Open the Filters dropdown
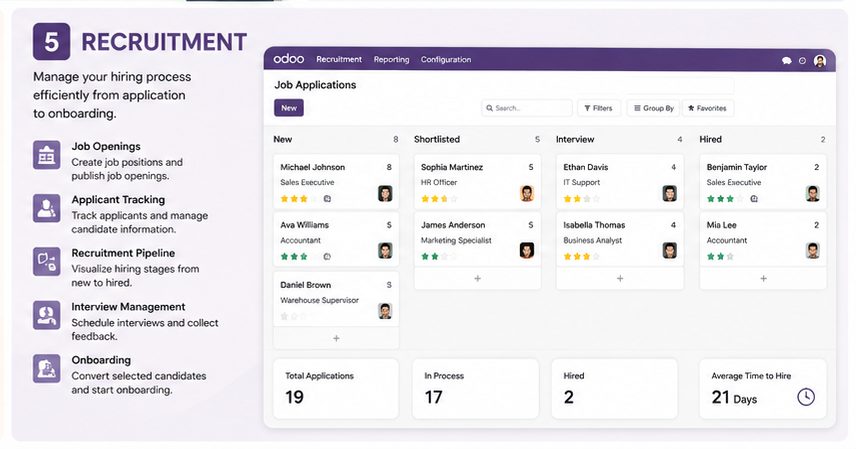Screen dimensions: 856x449 coord(598,108)
